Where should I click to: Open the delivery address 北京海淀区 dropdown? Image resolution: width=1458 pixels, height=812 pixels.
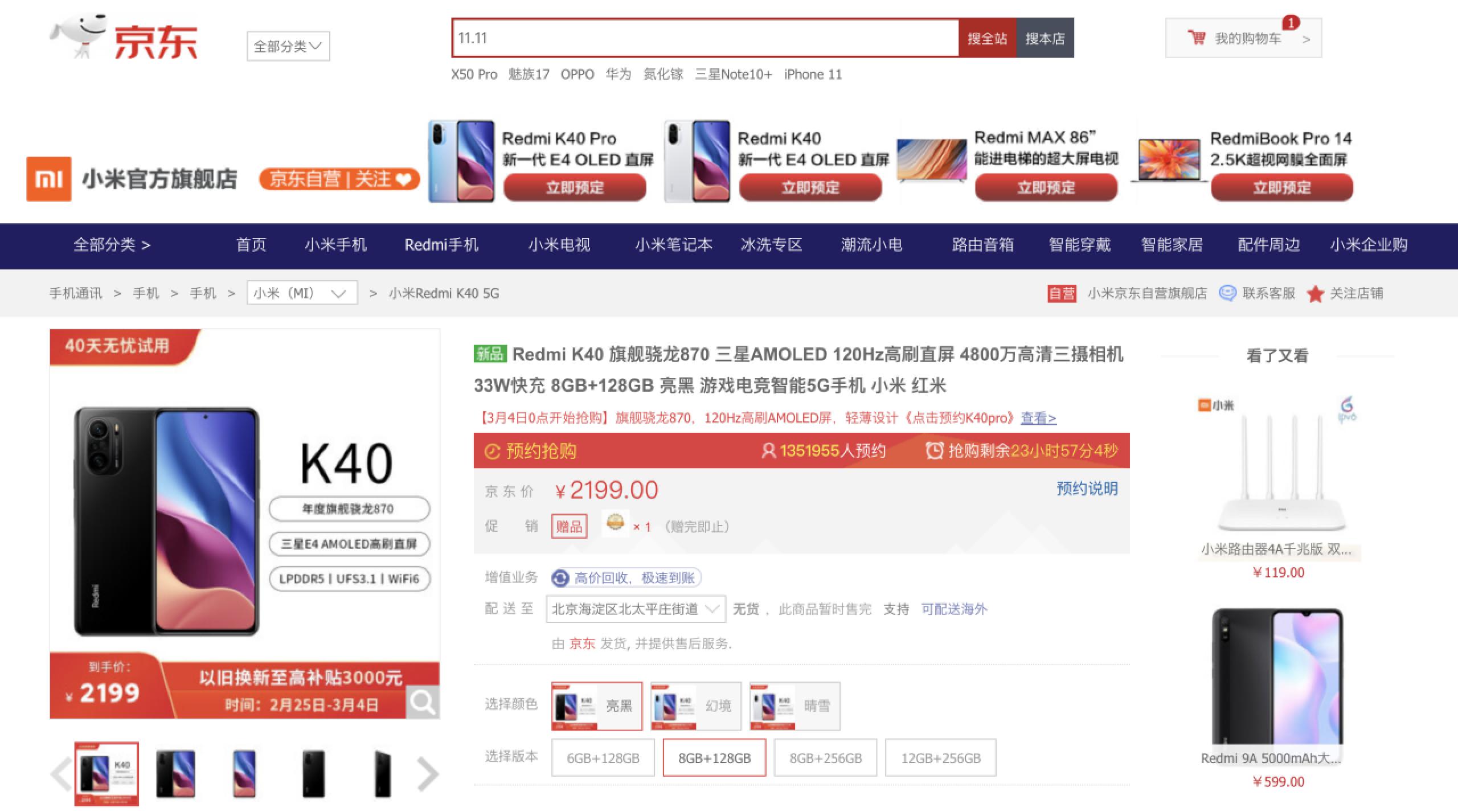coord(636,609)
